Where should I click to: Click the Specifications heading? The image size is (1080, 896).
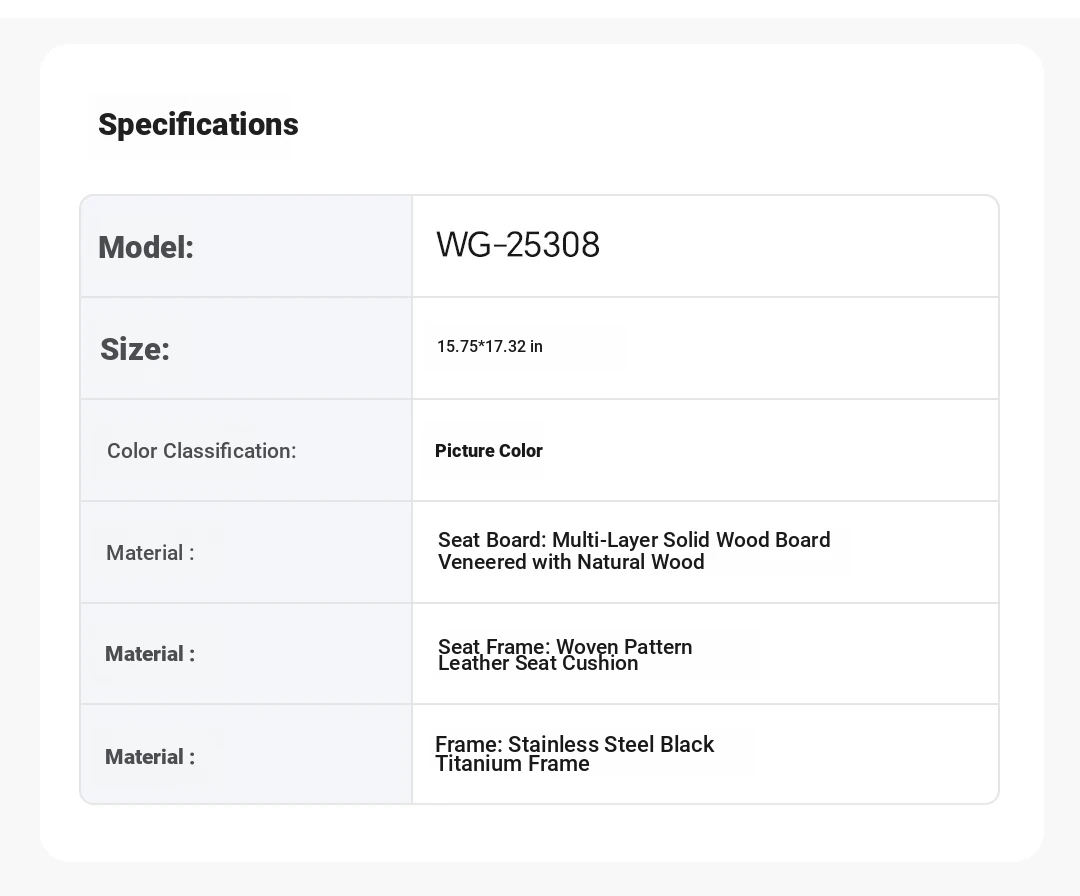[x=198, y=125]
